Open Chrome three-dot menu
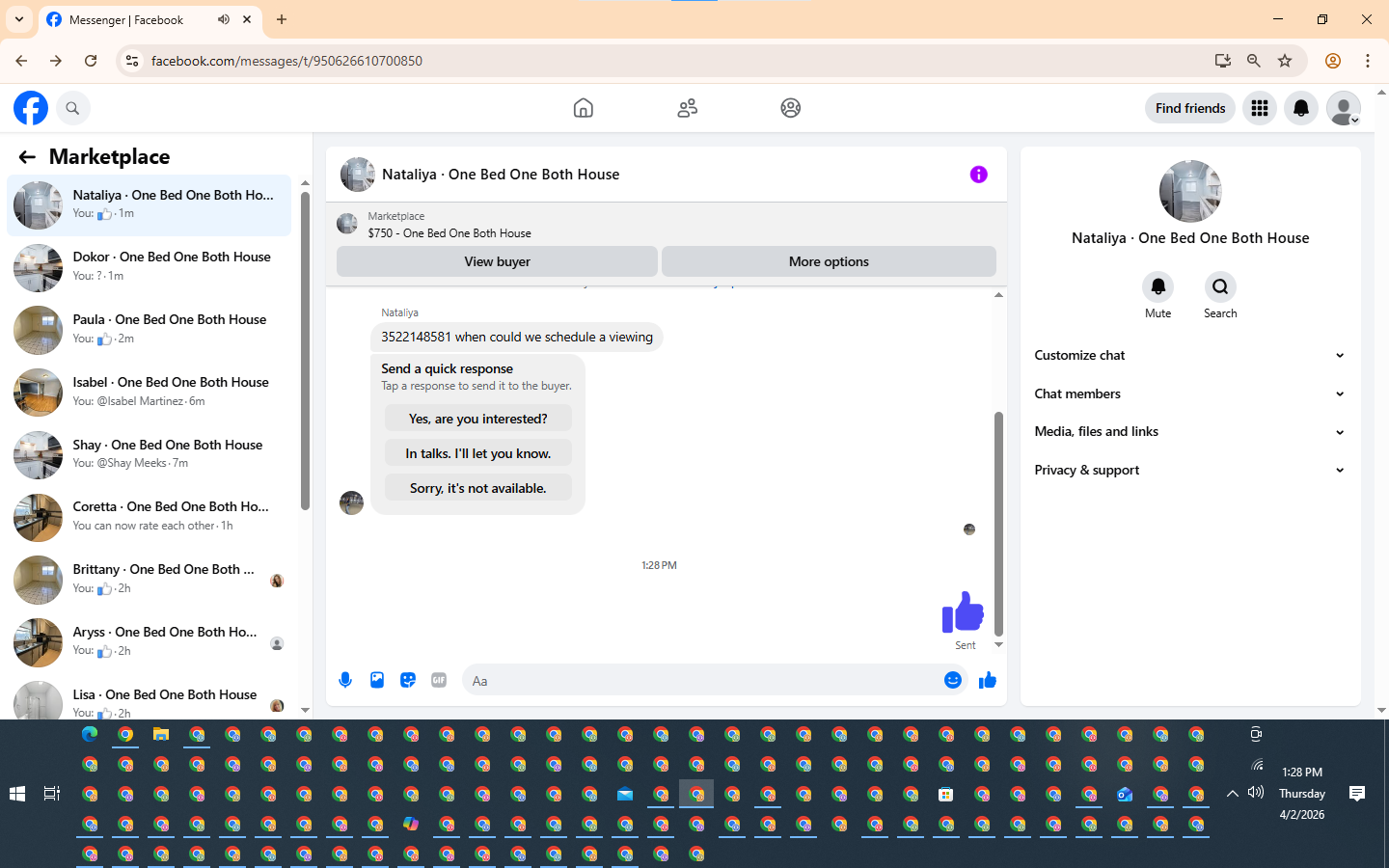The height and width of the screenshot is (868, 1389). [x=1368, y=61]
